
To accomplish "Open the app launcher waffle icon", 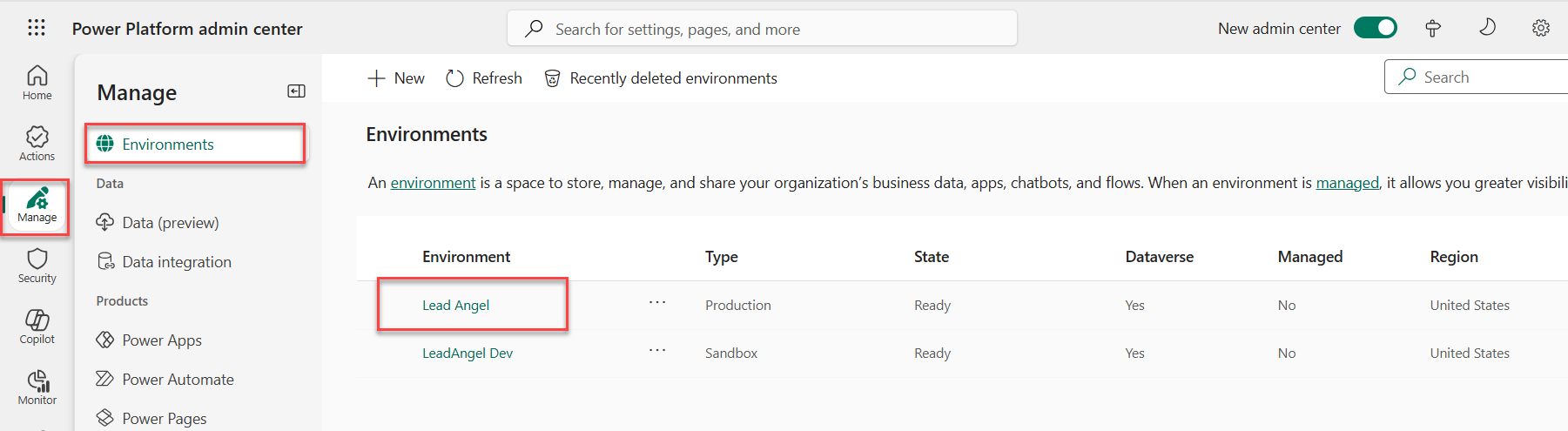I will (37, 28).
